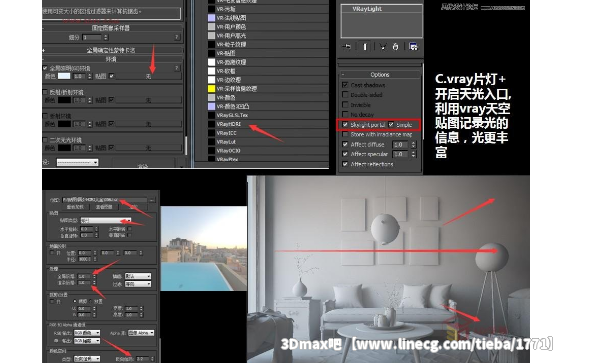Open color space type dropdown at bottom

pyautogui.click(x=87, y=358)
